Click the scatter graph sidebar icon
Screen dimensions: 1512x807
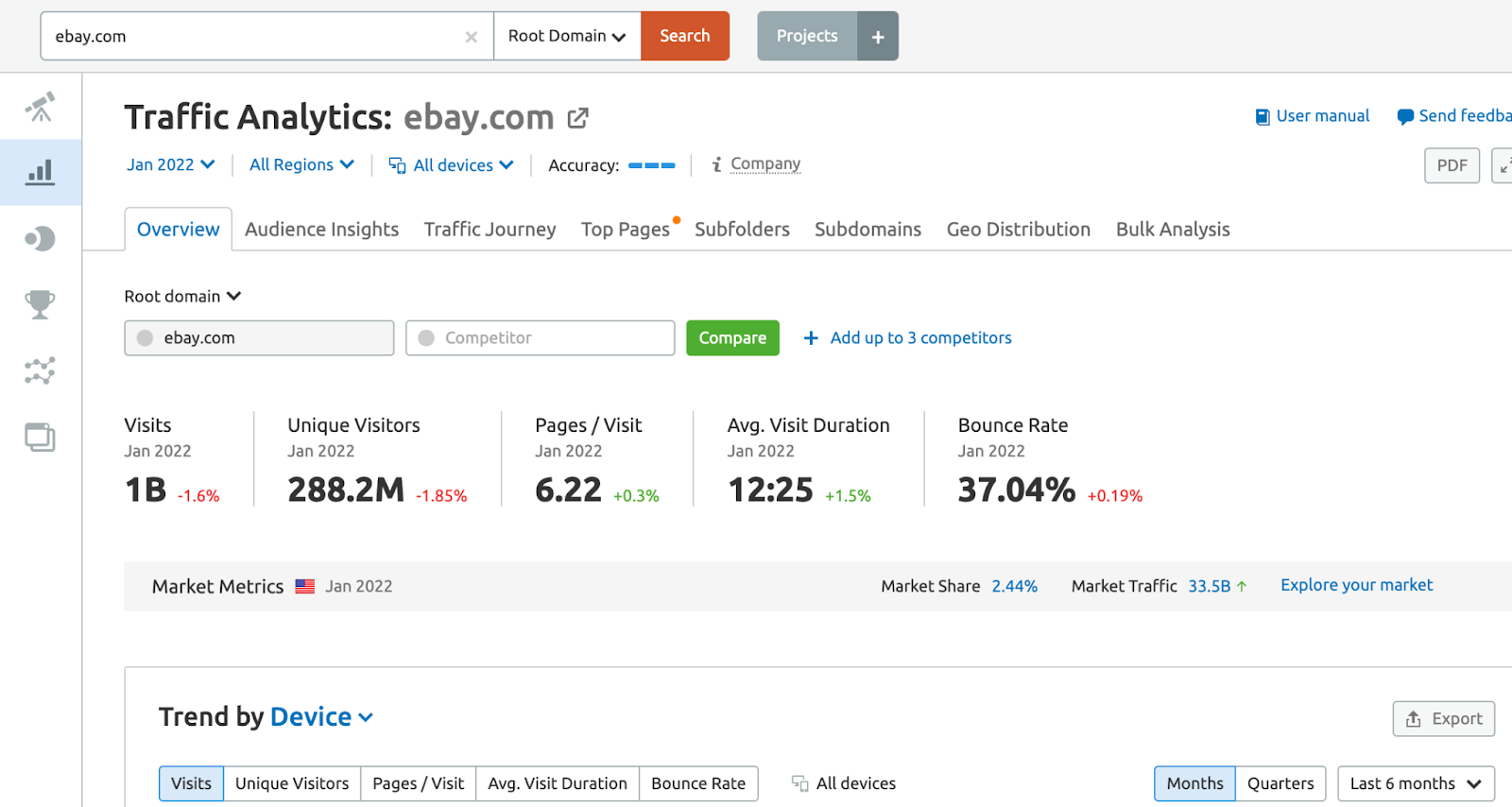(x=40, y=370)
